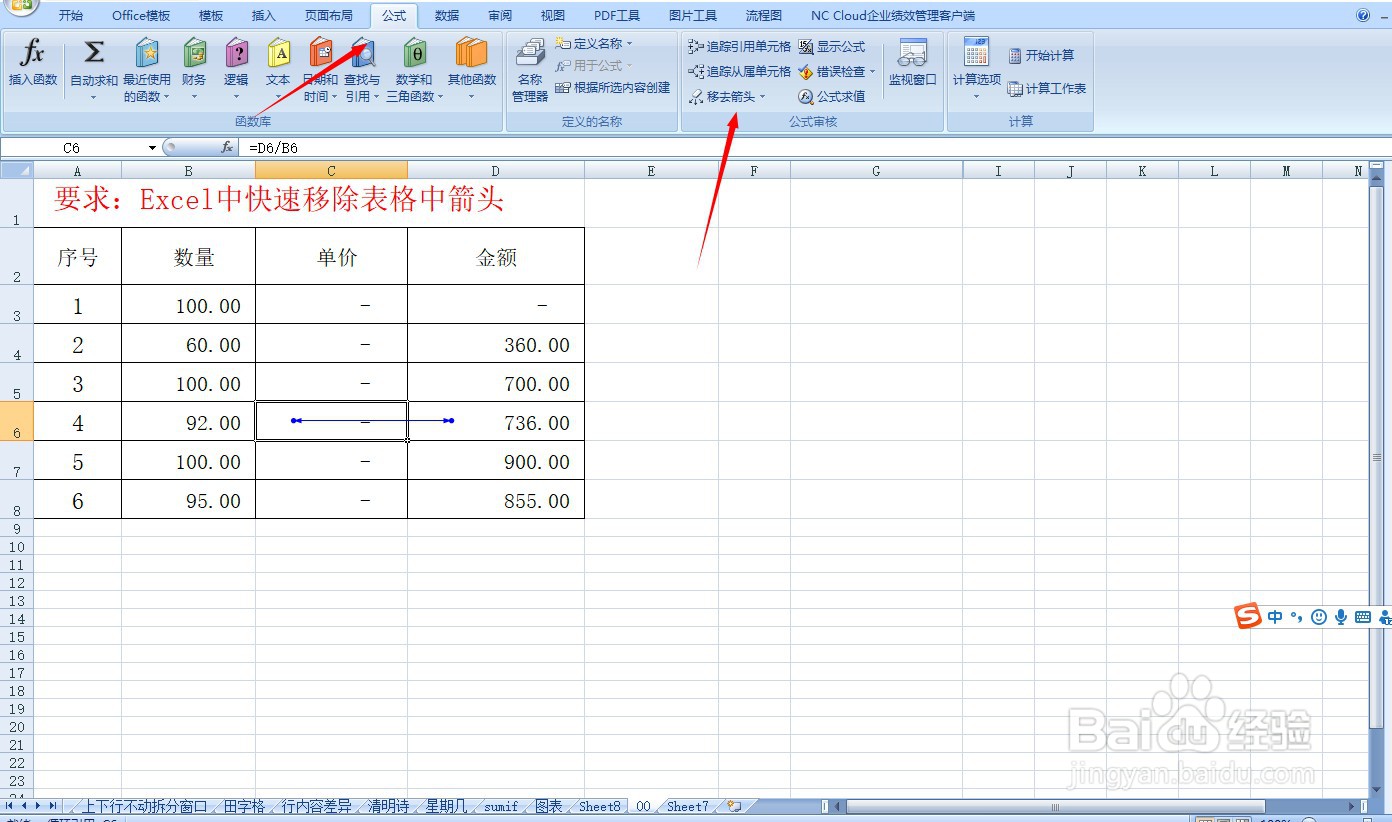
Task: Switch to the 数据 ribbon tab
Action: tap(447, 16)
